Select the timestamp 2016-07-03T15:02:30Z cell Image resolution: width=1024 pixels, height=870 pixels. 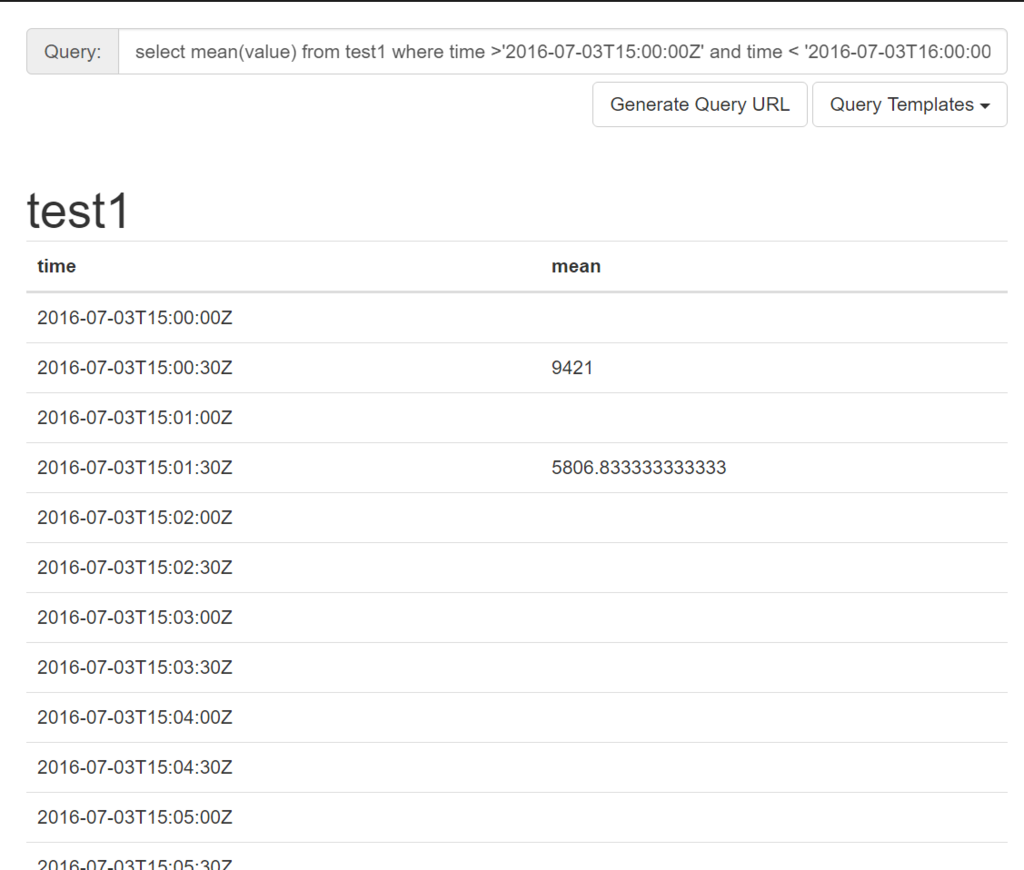click(x=135, y=568)
